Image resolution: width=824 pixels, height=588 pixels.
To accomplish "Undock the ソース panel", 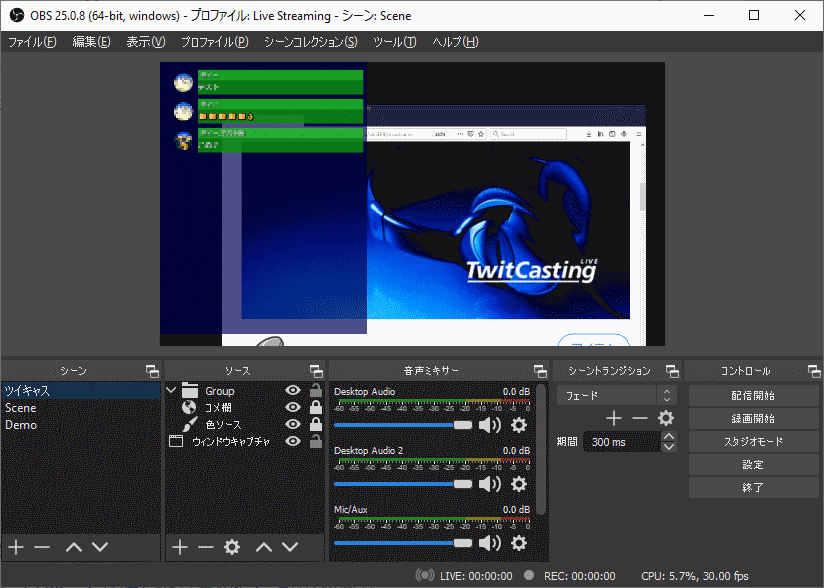I will coord(316,371).
